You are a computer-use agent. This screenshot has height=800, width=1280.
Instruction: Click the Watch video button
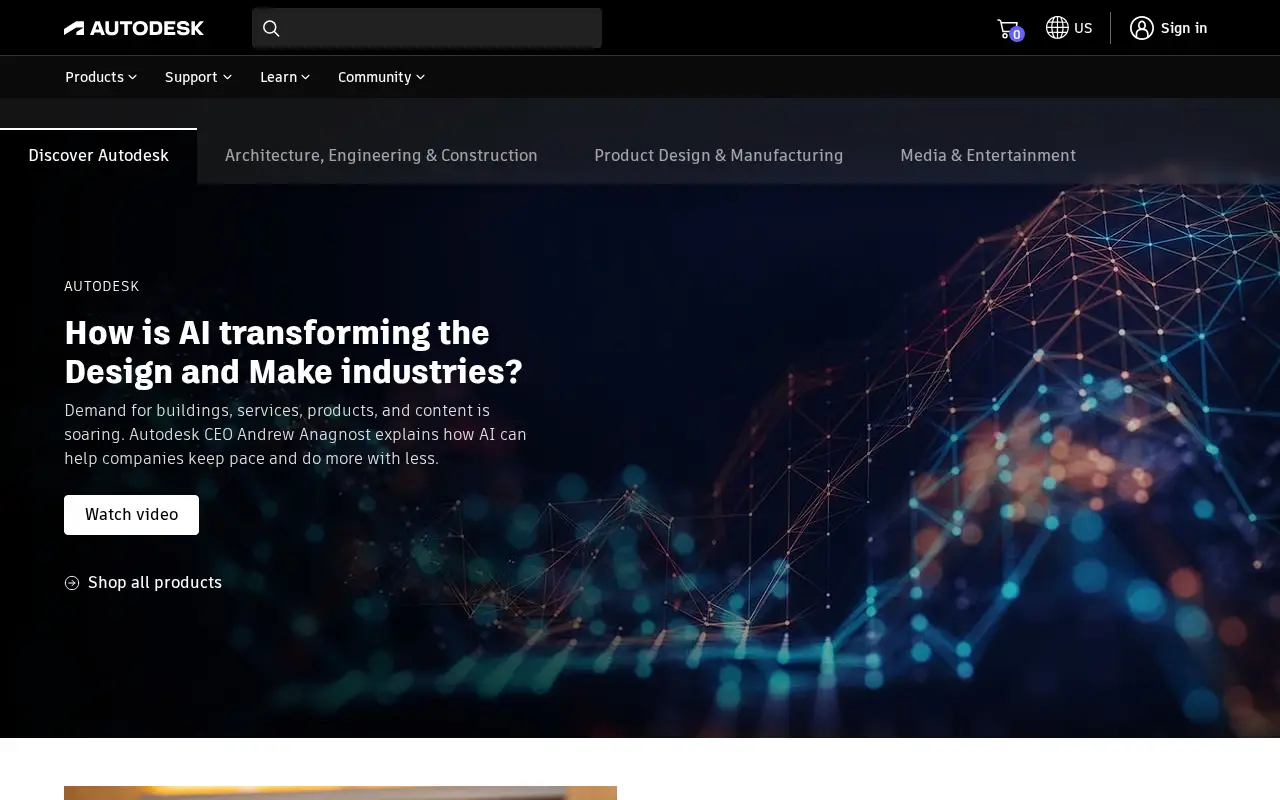tap(131, 515)
